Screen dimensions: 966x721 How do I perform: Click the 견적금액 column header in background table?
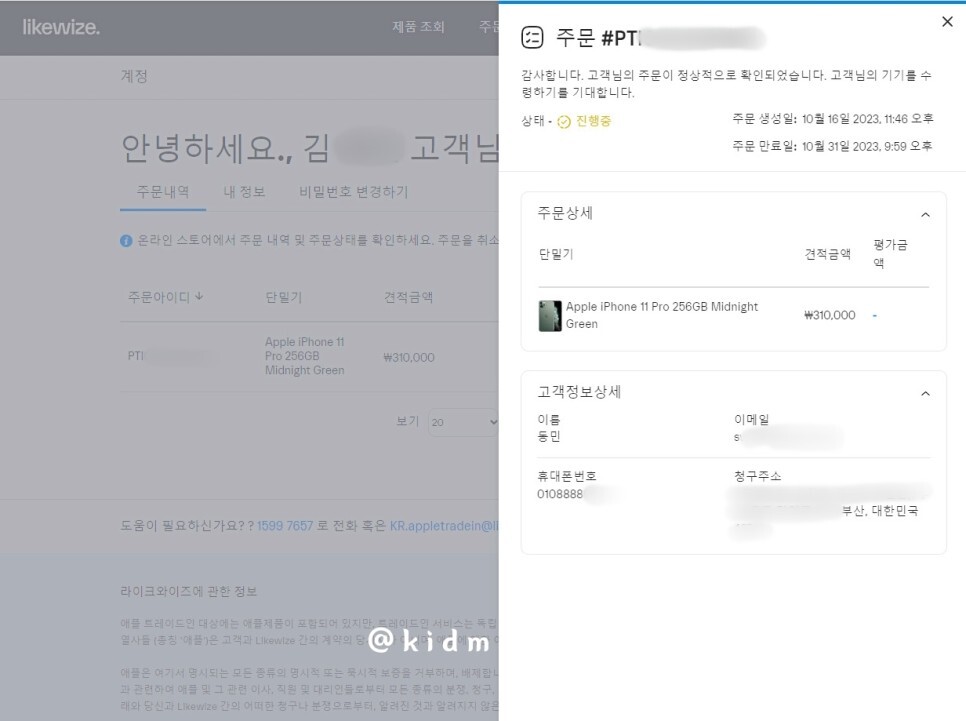point(408,297)
